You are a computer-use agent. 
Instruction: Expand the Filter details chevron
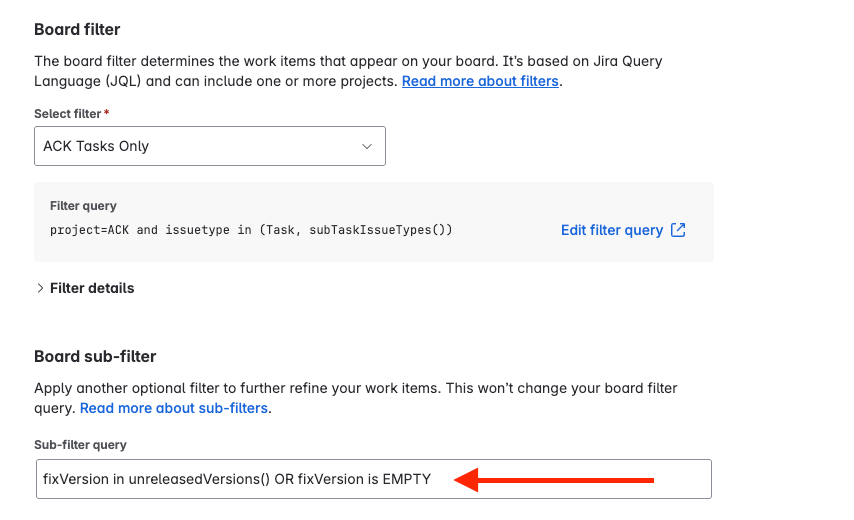point(40,288)
